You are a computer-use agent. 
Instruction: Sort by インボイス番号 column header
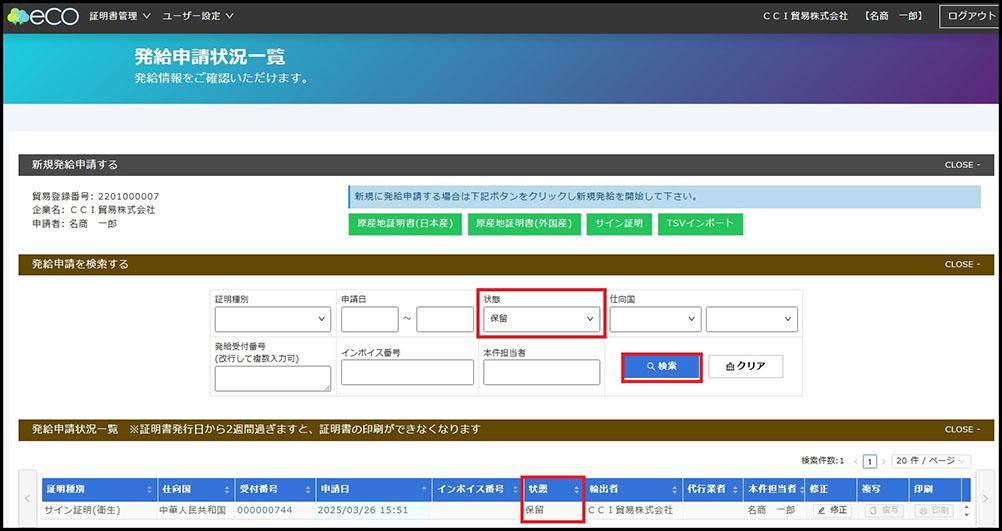pyautogui.click(x=477, y=489)
